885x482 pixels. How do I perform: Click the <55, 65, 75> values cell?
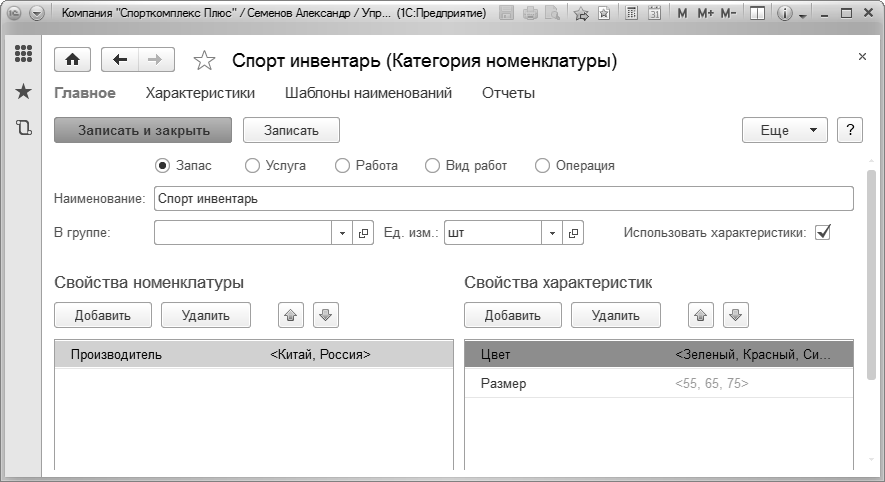click(712, 383)
